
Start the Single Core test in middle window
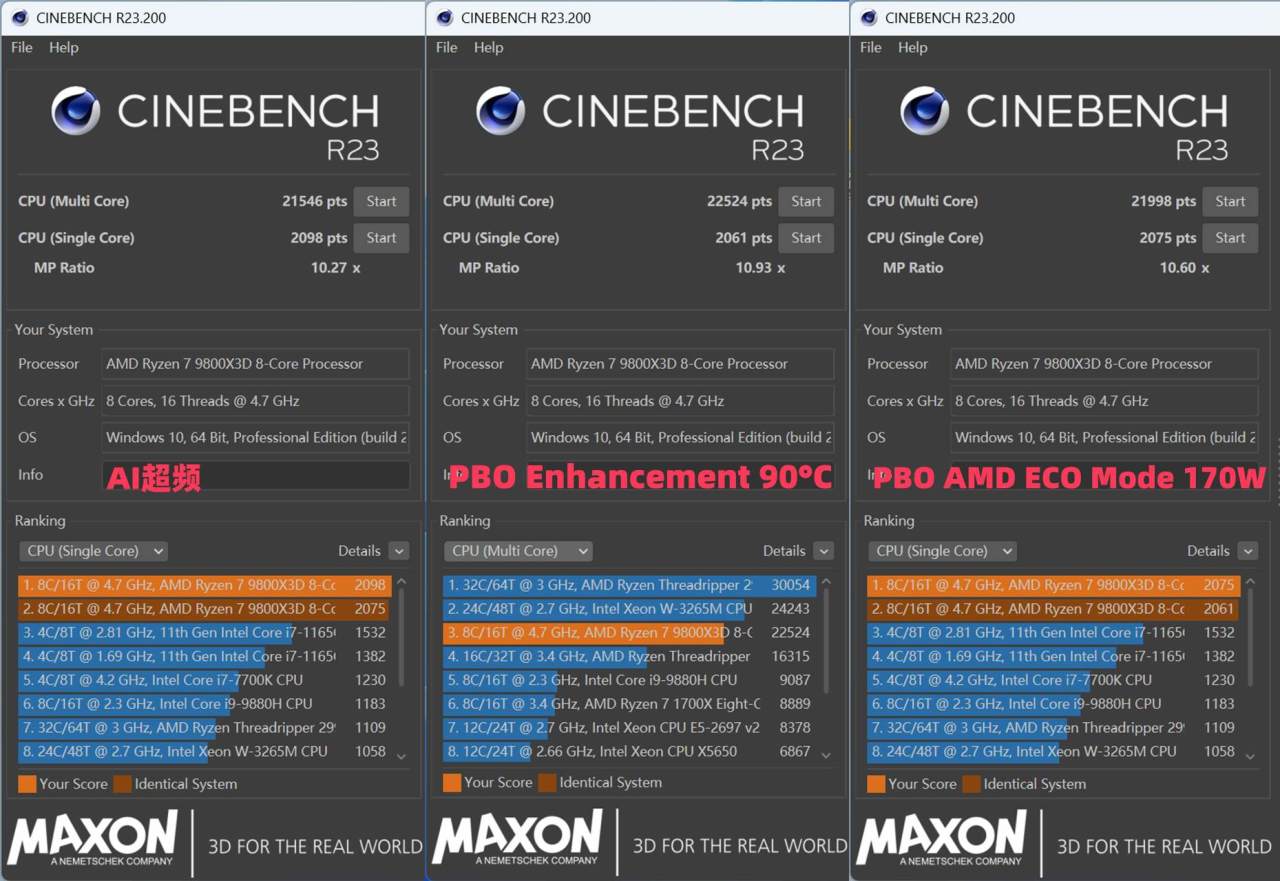click(x=806, y=238)
